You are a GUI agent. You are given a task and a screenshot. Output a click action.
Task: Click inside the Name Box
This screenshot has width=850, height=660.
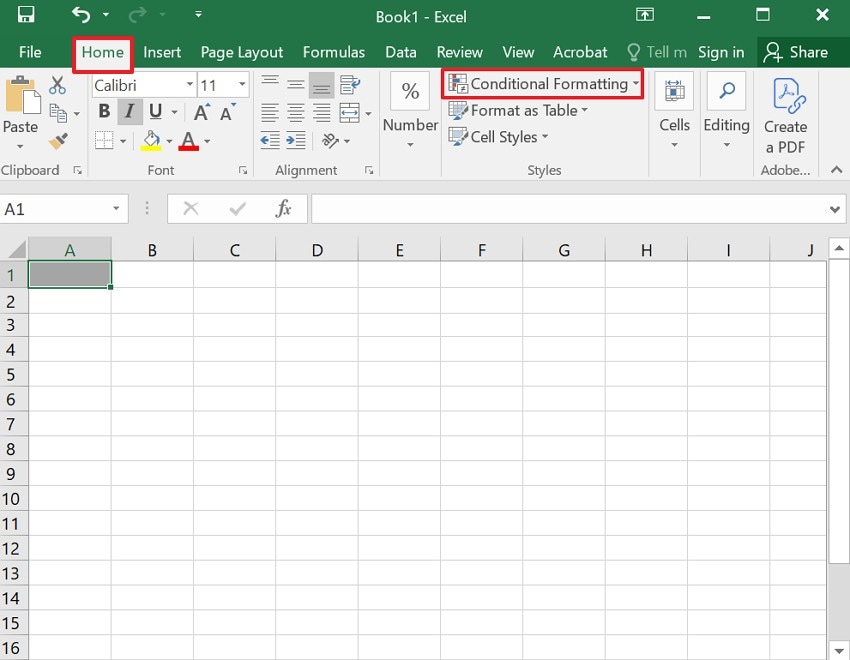pyautogui.click(x=55, y=208)
